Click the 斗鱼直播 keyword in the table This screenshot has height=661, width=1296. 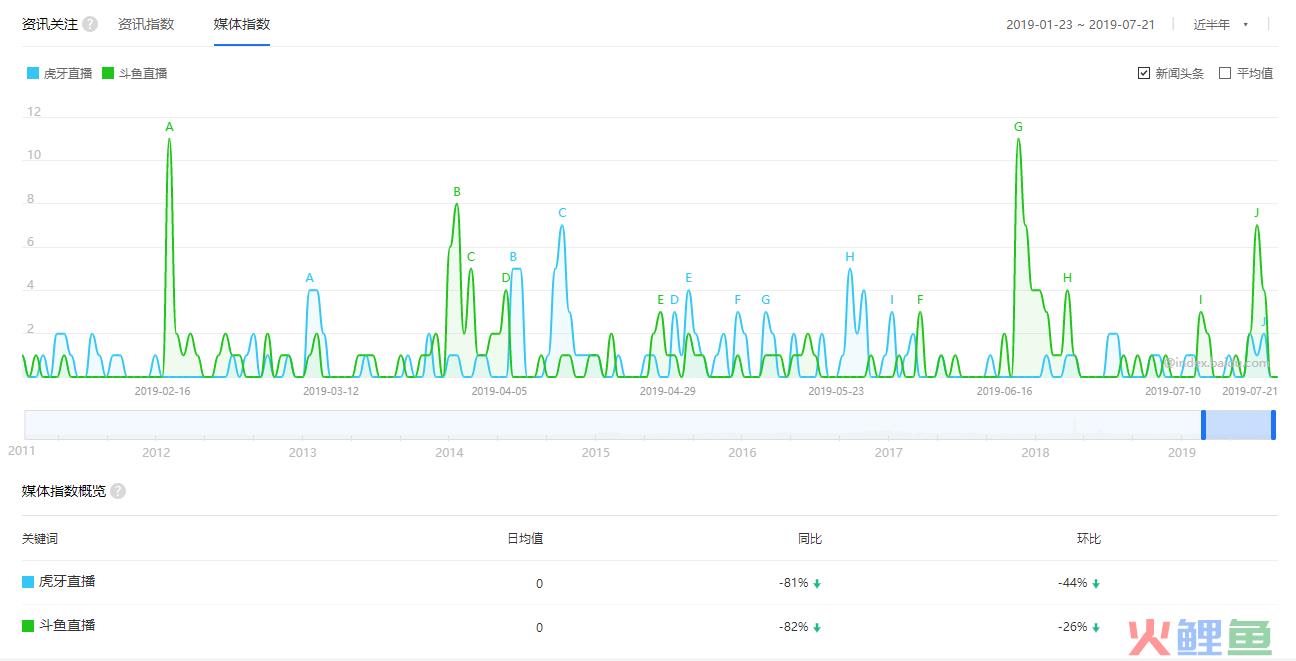pyautogui.click(x=67, y=626)
